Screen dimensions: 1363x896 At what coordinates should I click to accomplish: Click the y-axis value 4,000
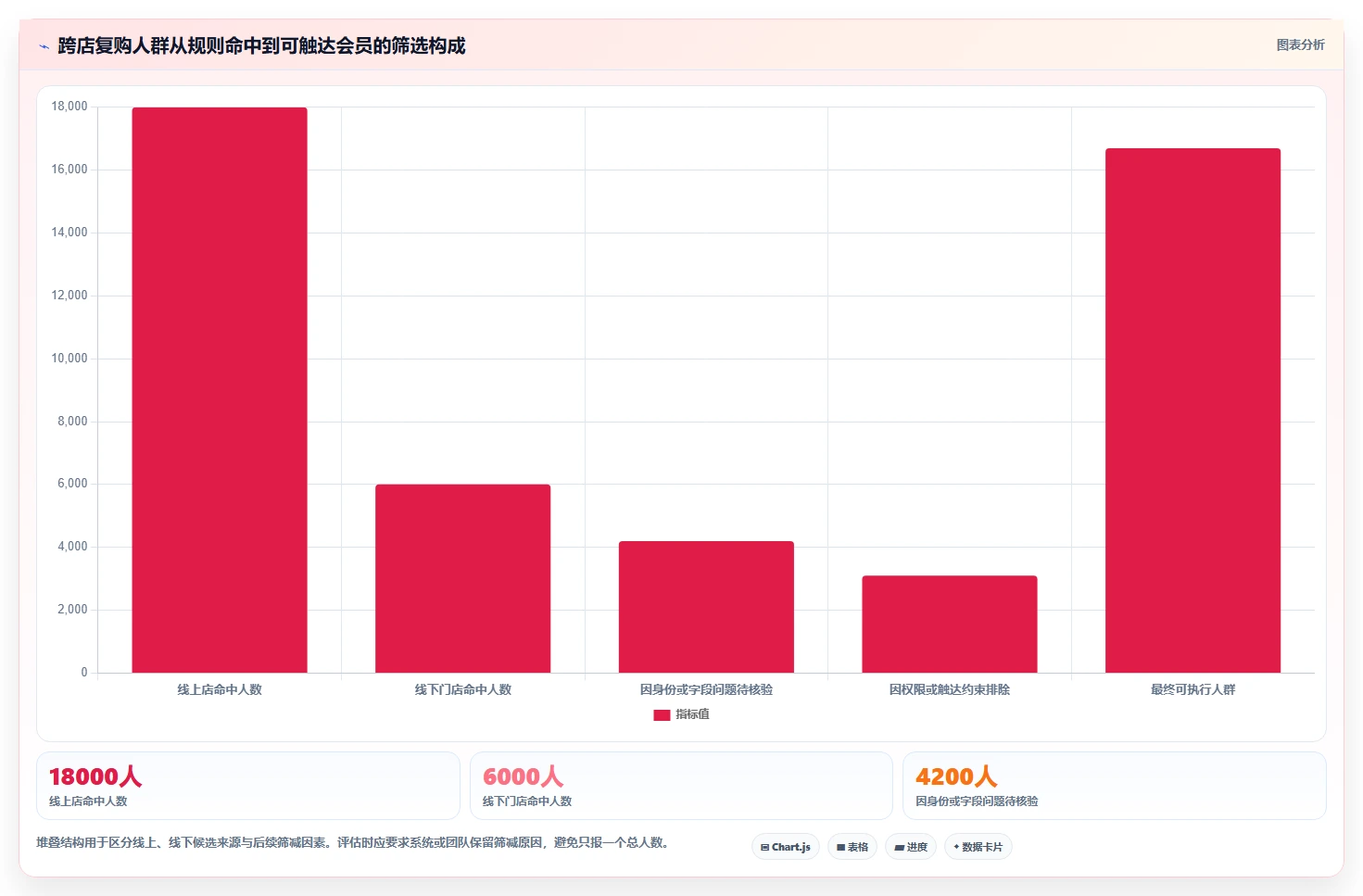(72, 547)
